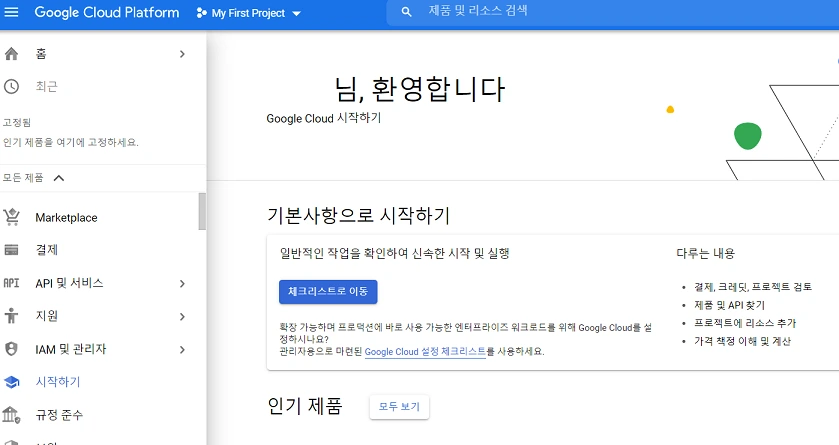Screen dimensions: 839x445
Task: Click the IAM shield icon
Action: [x=11, y=349]
